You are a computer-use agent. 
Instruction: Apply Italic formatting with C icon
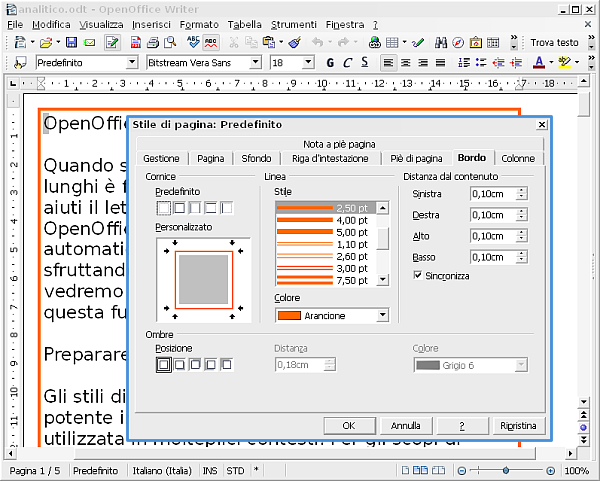pyautogui.click(x=347, y=62)
